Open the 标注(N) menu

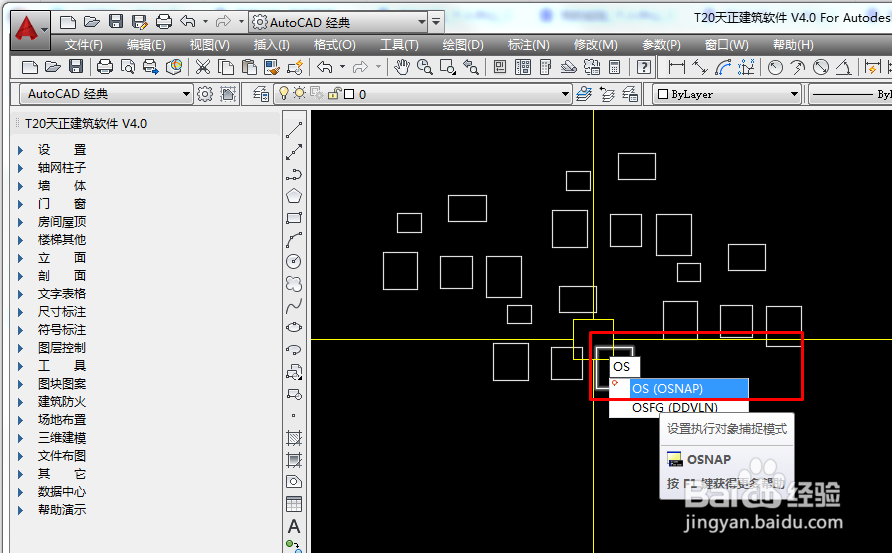coord(528,44)
